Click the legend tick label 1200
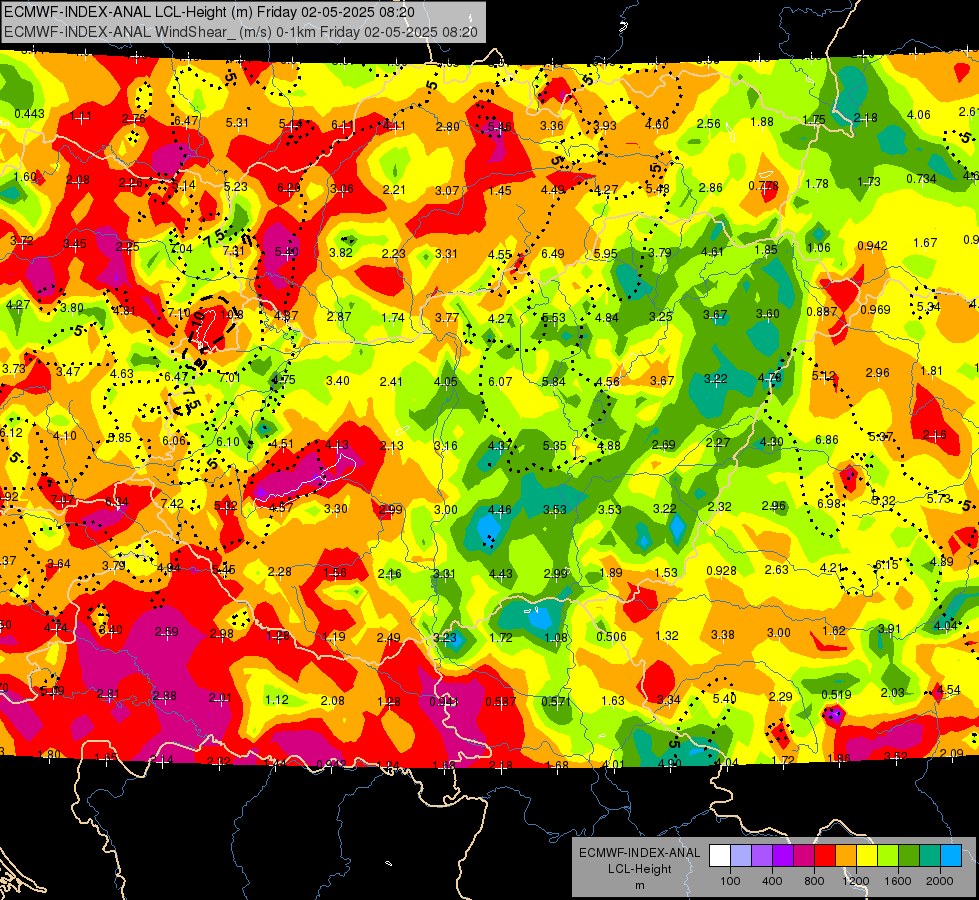Image resolution: width=979 pixels, height=900 pixels. click(x=855, y=881)
